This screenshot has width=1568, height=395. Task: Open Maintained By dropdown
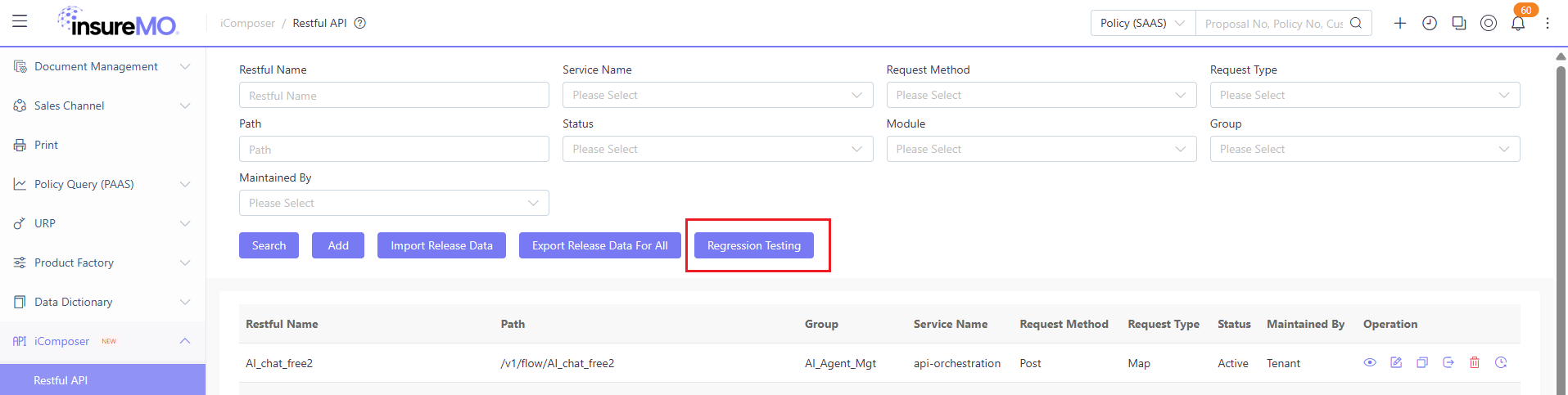coord(394,203)
